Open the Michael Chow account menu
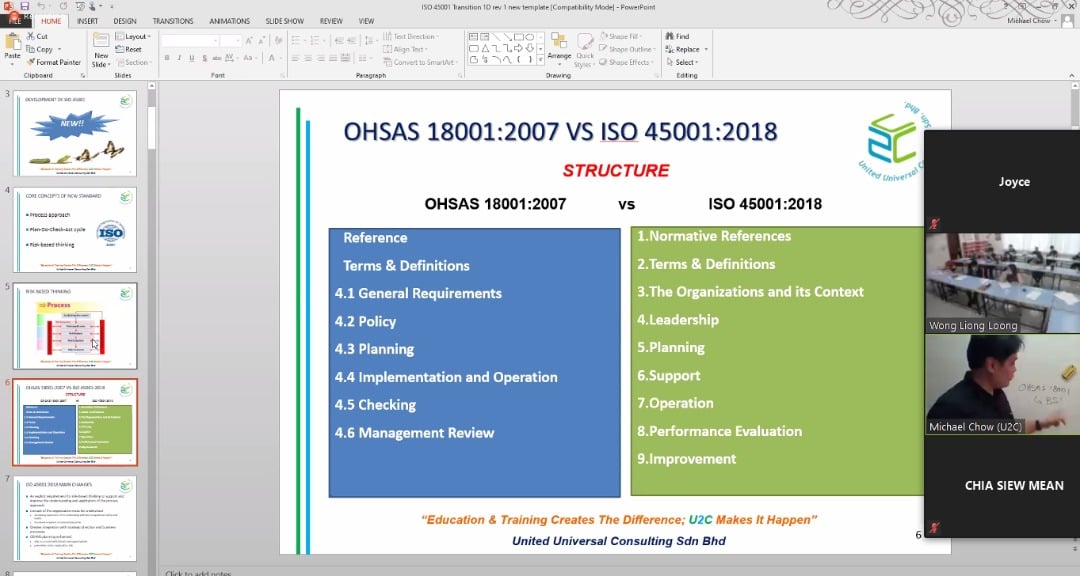The height and width of the screenshot is (576, 1080). [1031, 21]
